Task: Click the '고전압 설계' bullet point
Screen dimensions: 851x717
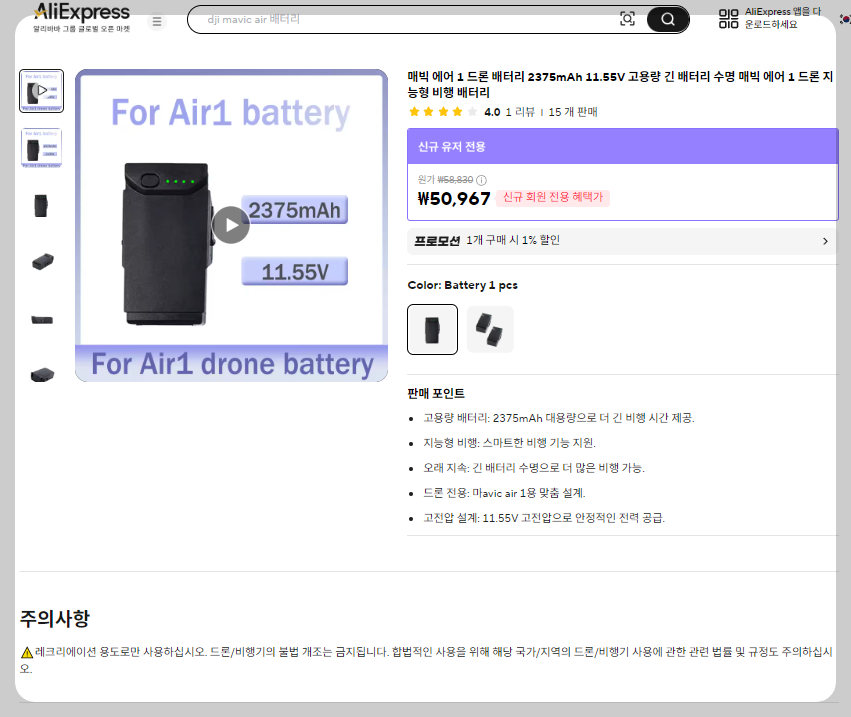Action: [544, 518]
